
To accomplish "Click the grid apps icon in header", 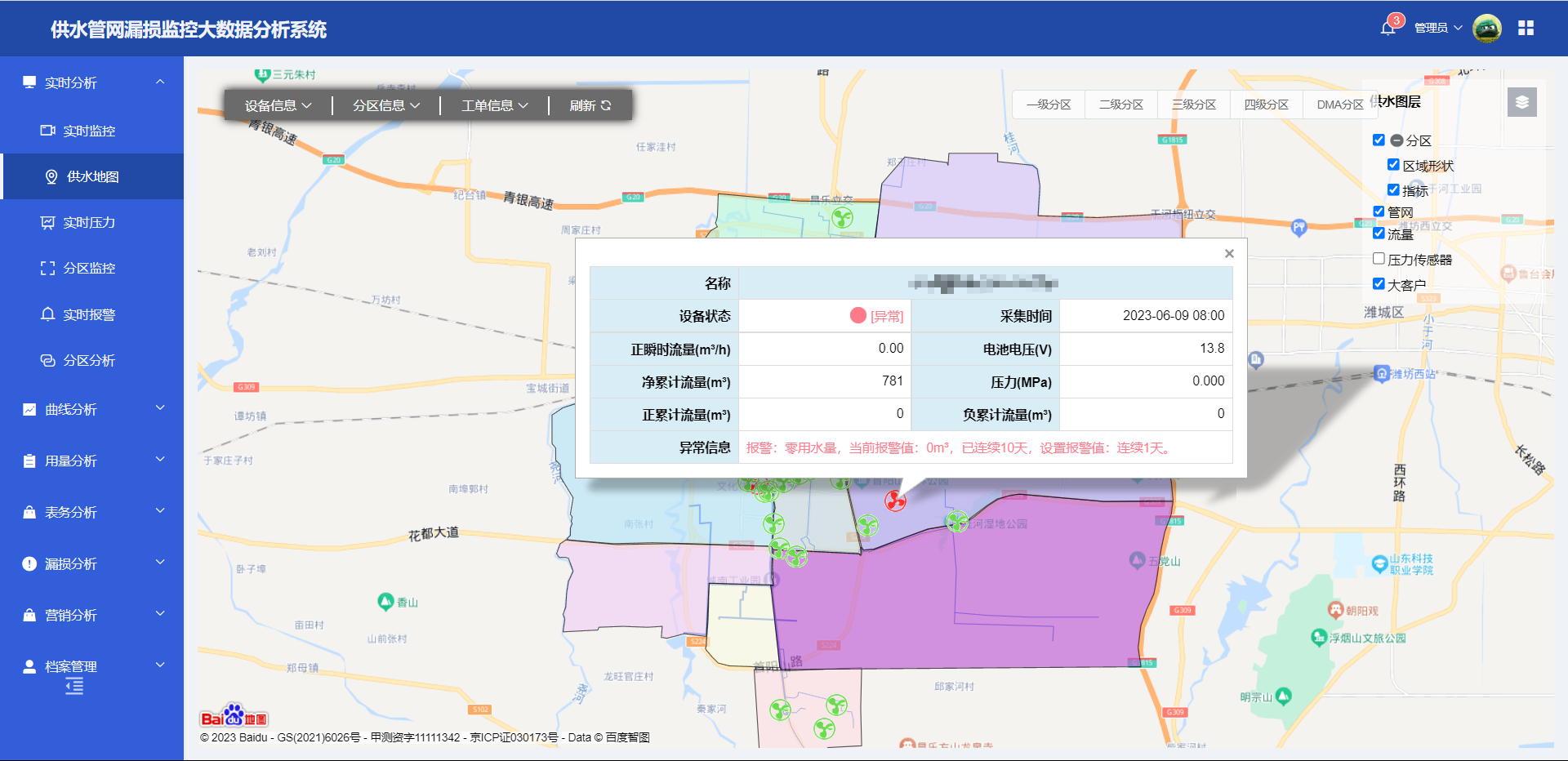I will pyautogui.click(x=1526, y=29).
